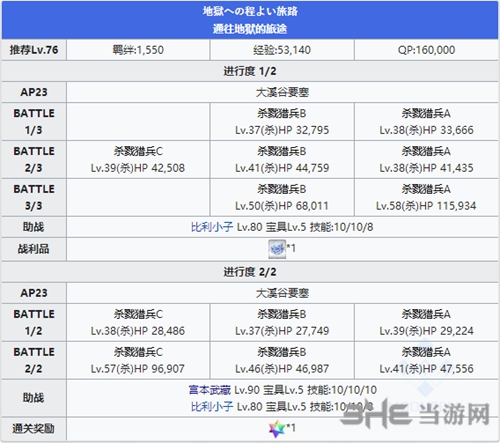Image resolution: width=500 pixels, height=443 pixels.
Task: Click enemy cell with HP 42,508
Action: [138, 159]
